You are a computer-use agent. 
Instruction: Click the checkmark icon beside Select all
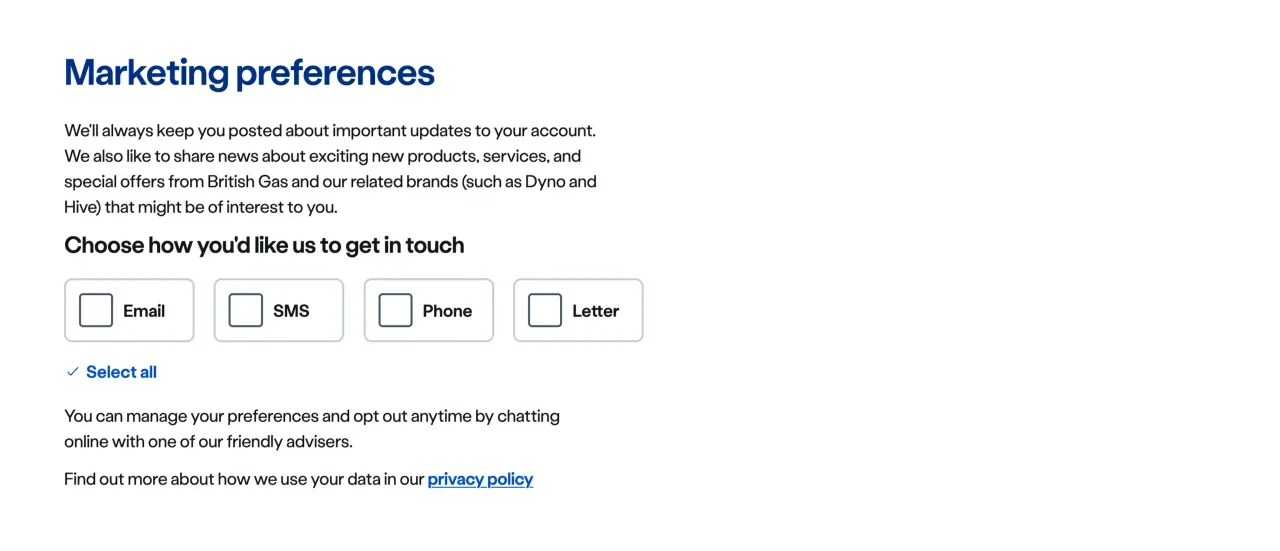[72, 372]
